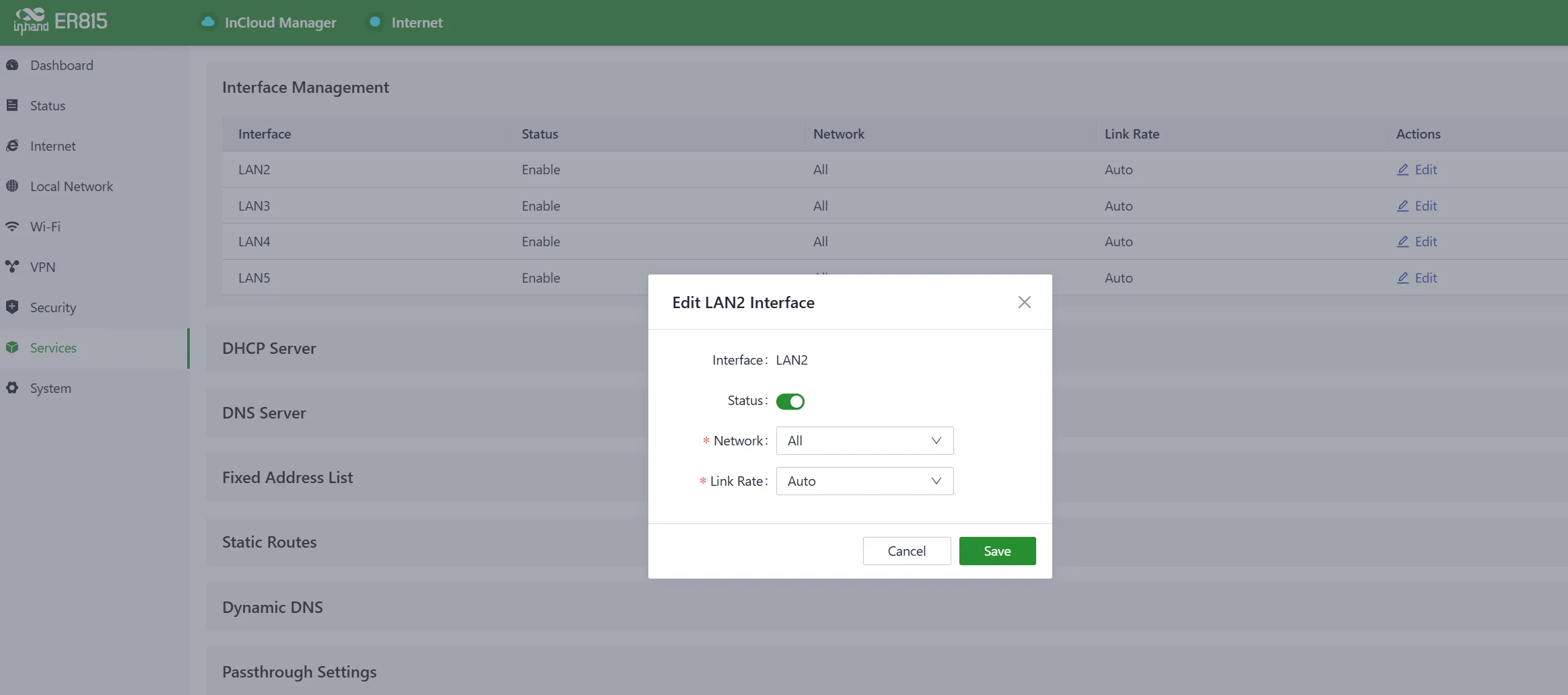Viewport: 1568px width, 695px height.
Task: Click the Security shield icon
Action: point(12,307)
